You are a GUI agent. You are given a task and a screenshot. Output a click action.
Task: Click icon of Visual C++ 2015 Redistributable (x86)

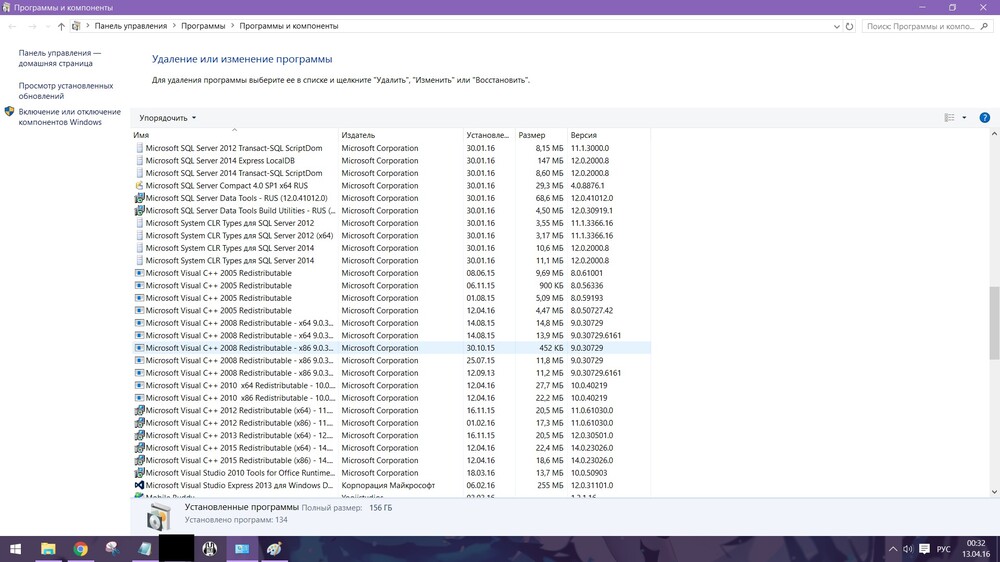click(x=139, y=461)
